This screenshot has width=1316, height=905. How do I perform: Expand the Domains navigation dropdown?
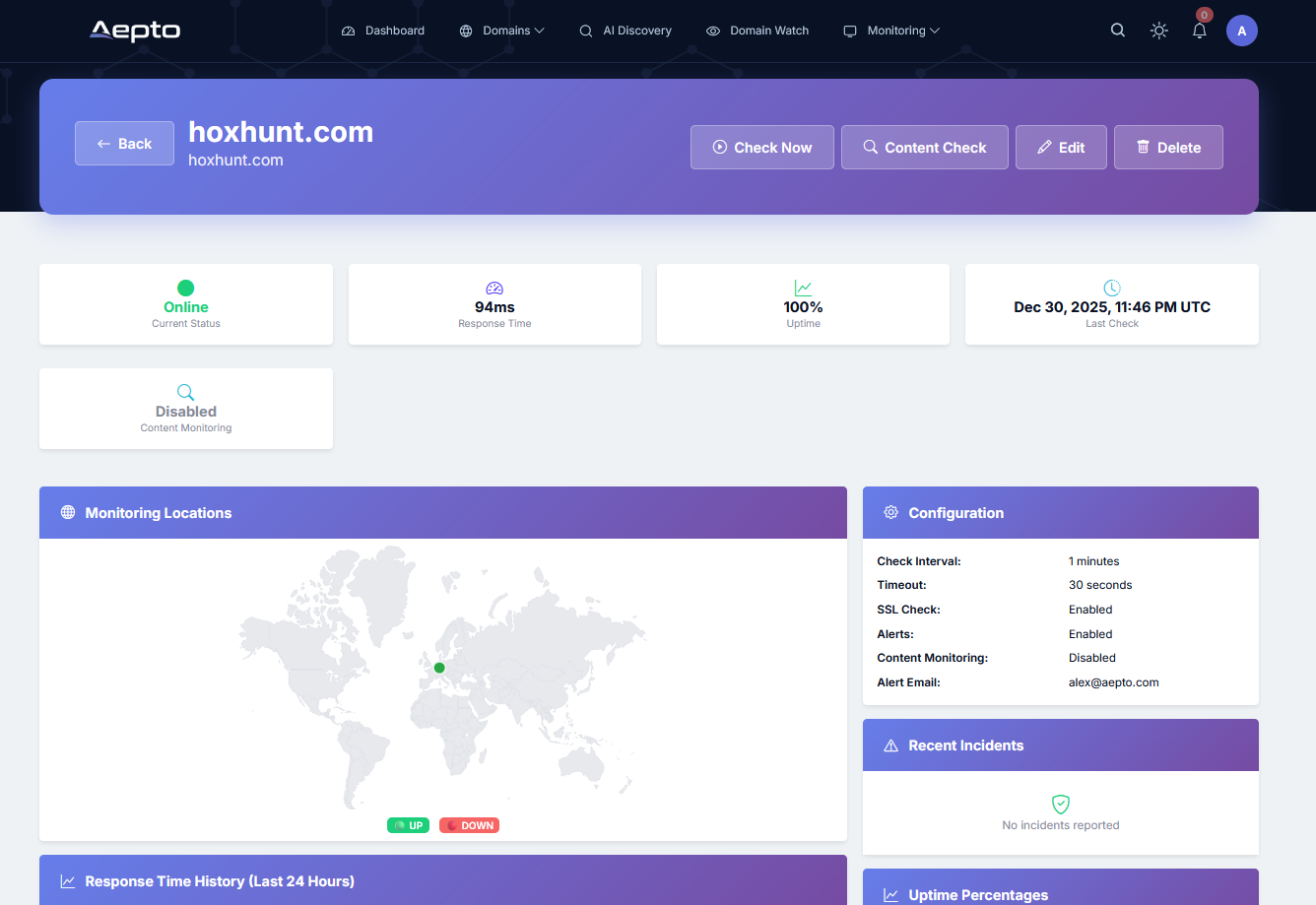click(501, 31)
